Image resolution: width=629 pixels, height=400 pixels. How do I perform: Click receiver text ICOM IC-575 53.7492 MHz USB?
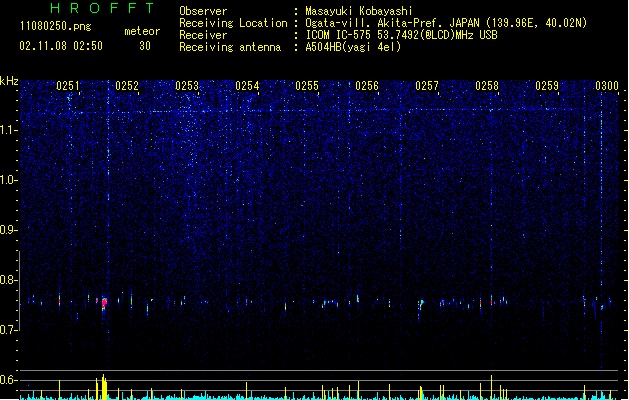[401, 35]
